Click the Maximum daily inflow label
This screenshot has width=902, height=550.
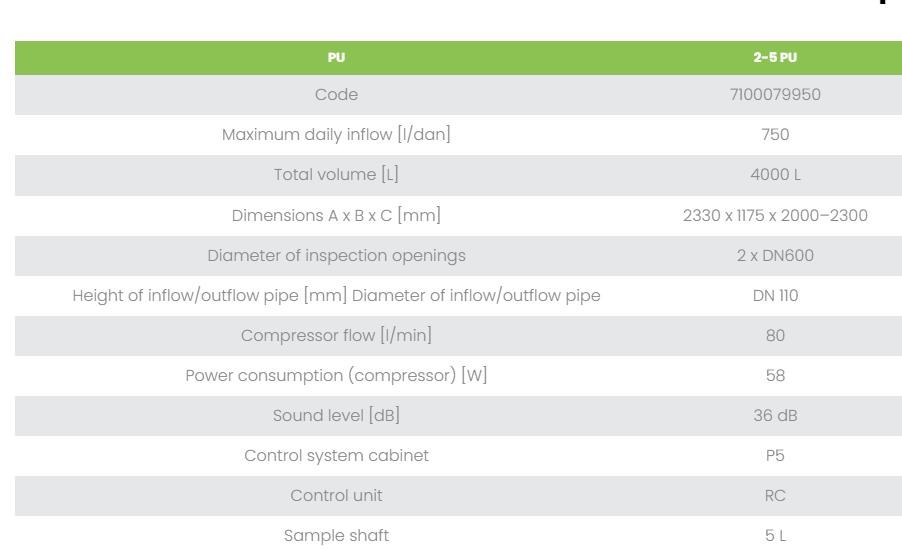336,135
